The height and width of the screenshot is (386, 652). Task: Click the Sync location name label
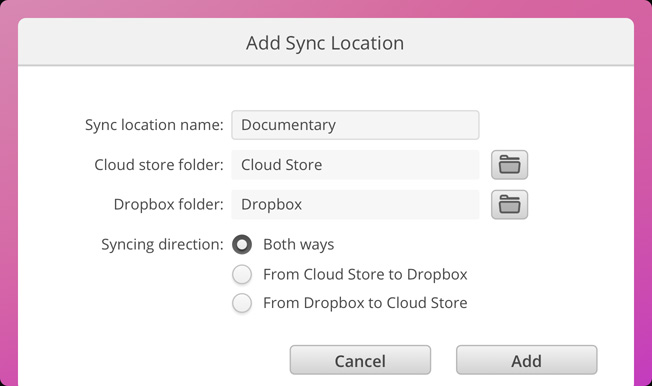point(154,125)
